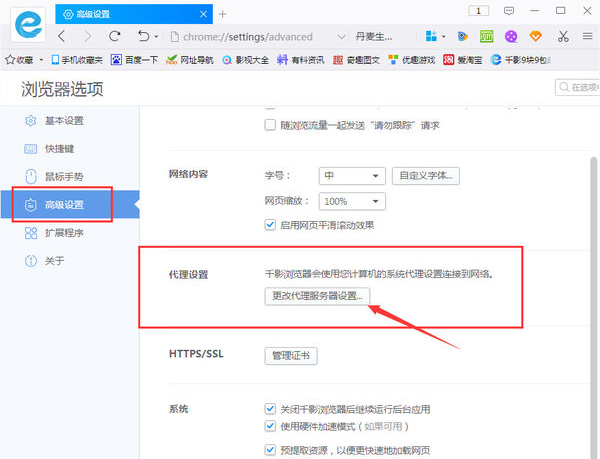Viewport: 600px width, 459px height.
Task: Click the chrome://settings/advanced address bar
Action: coord(250,36)
